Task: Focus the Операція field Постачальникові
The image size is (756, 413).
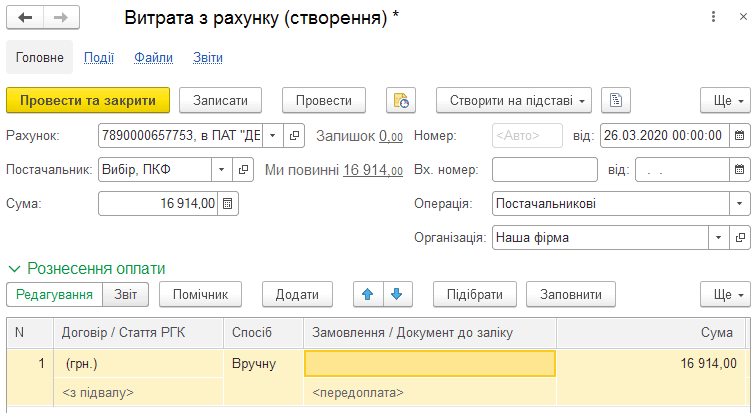Action: coord(611,203)
